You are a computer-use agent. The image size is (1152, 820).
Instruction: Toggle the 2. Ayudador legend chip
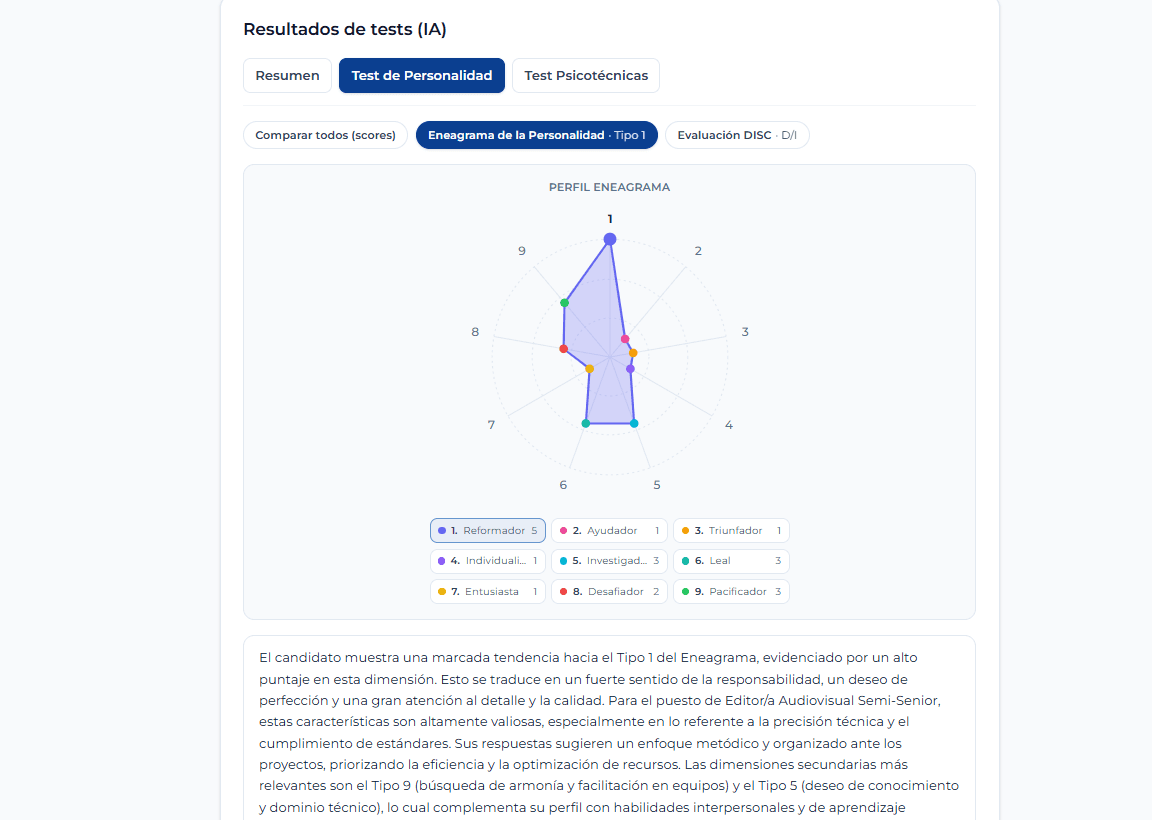click(x=609, y=531)
